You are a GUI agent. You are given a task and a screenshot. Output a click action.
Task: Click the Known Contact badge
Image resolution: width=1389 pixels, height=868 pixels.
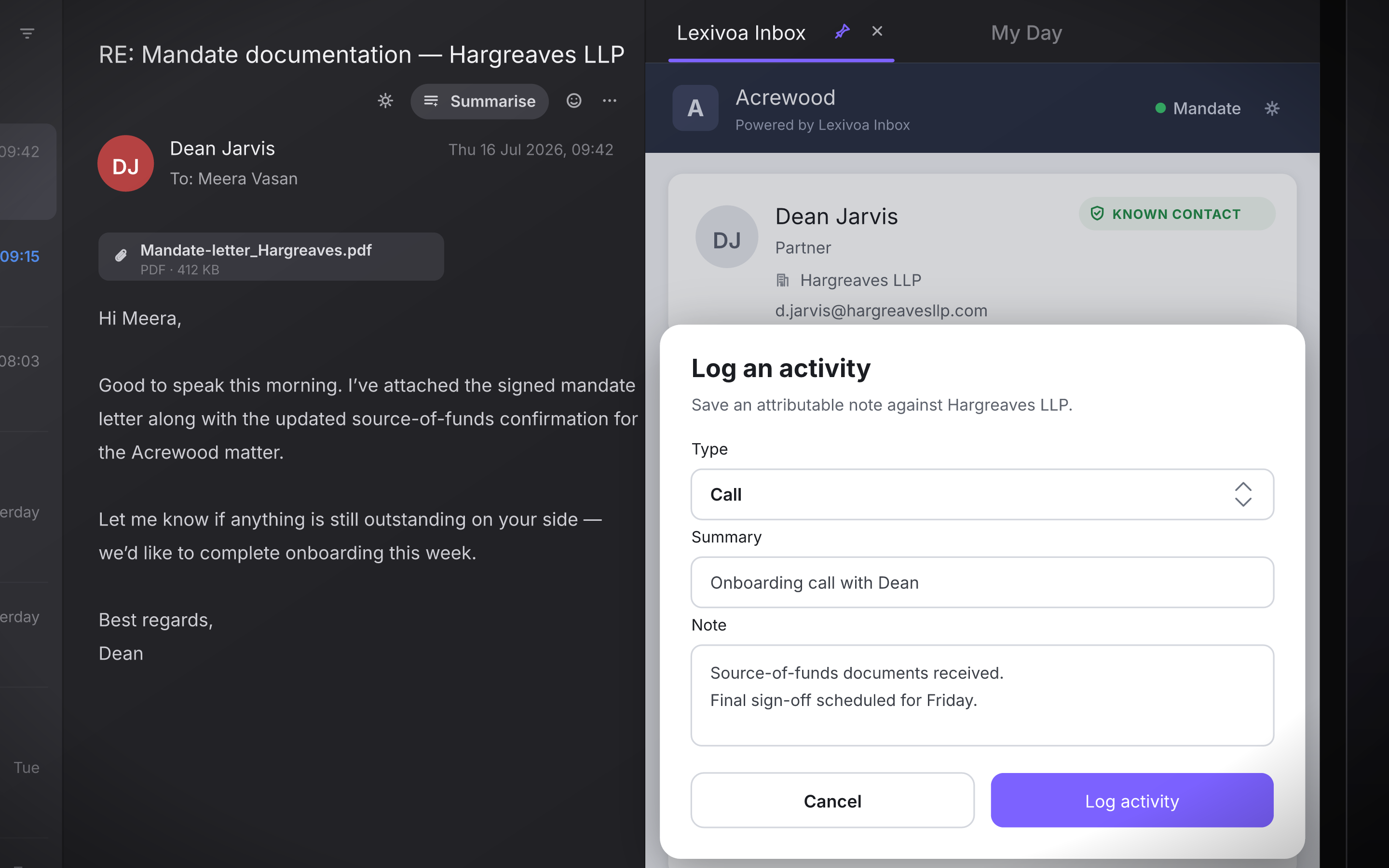1177,214
